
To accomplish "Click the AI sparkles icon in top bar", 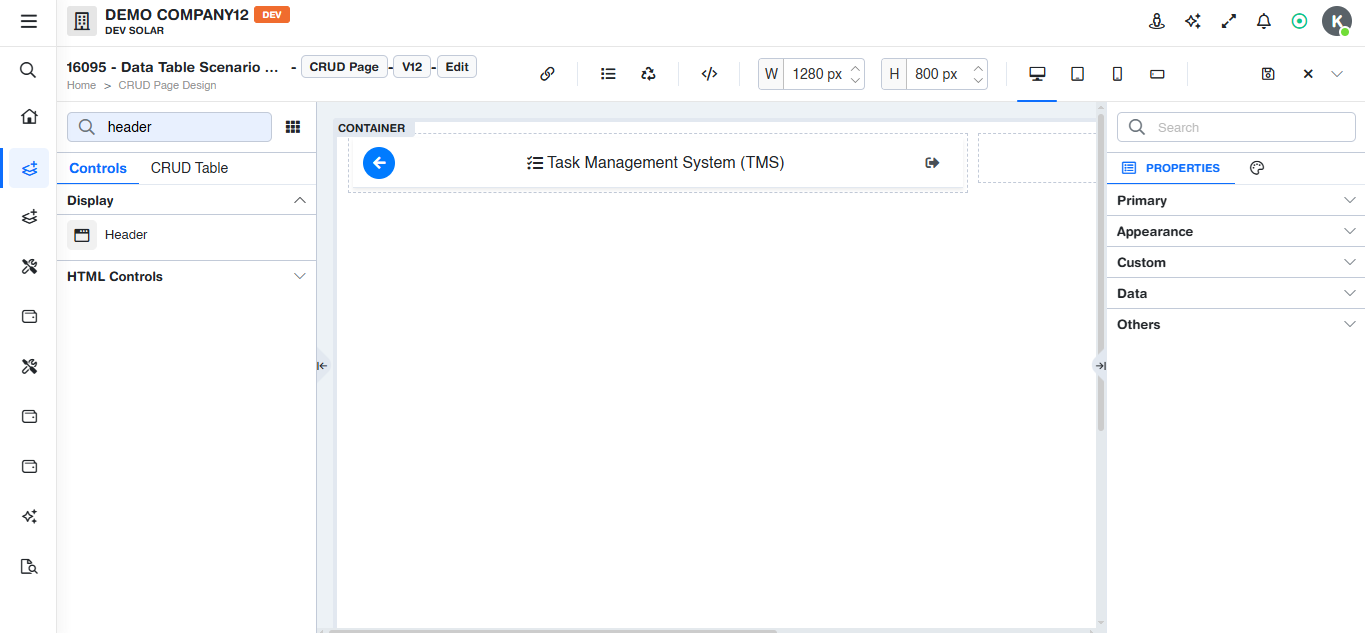I will [x=1192, y=21].
